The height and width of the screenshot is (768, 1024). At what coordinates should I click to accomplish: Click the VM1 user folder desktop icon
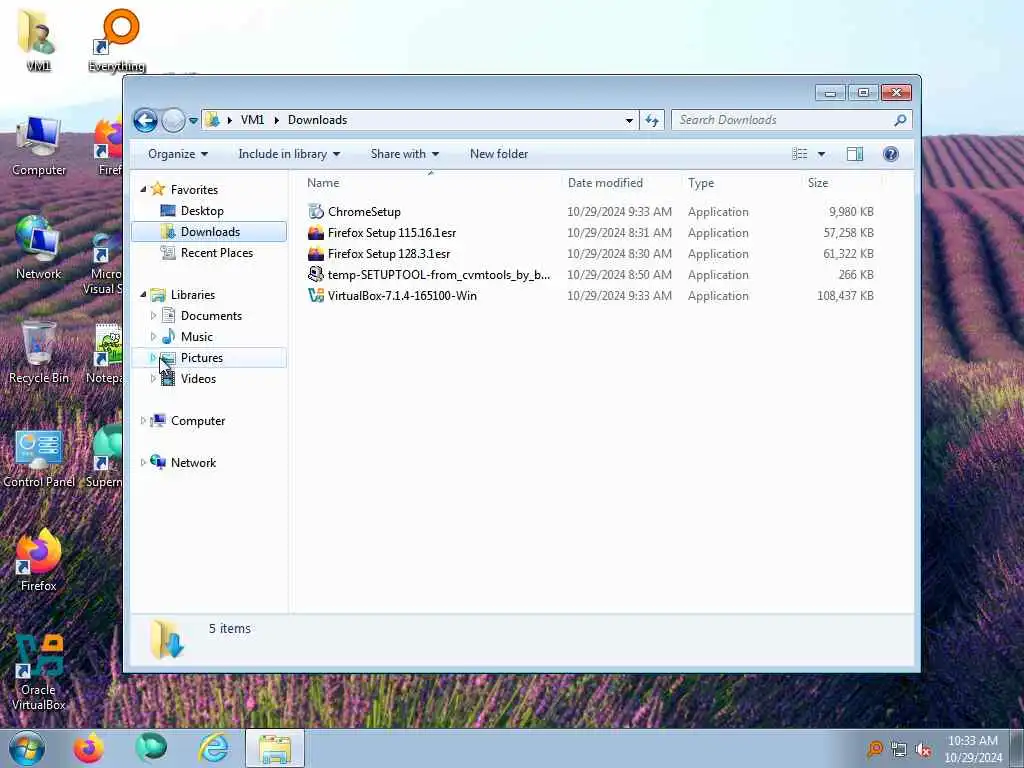[38, 40]
